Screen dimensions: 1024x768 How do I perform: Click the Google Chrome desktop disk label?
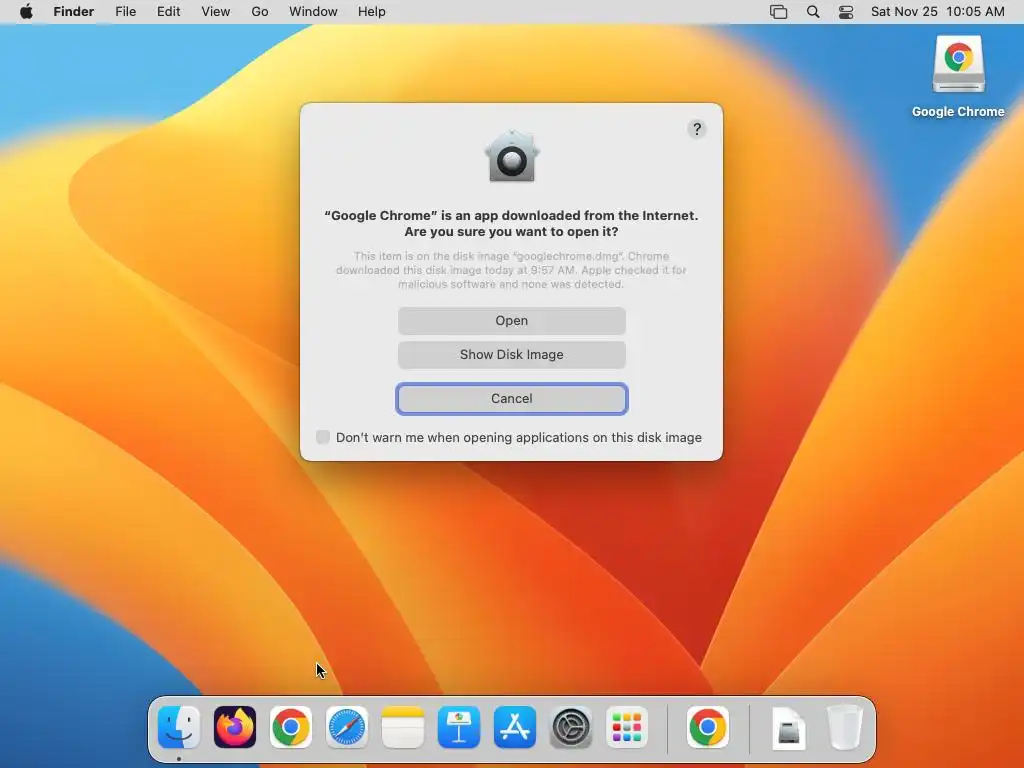(958, 112)
